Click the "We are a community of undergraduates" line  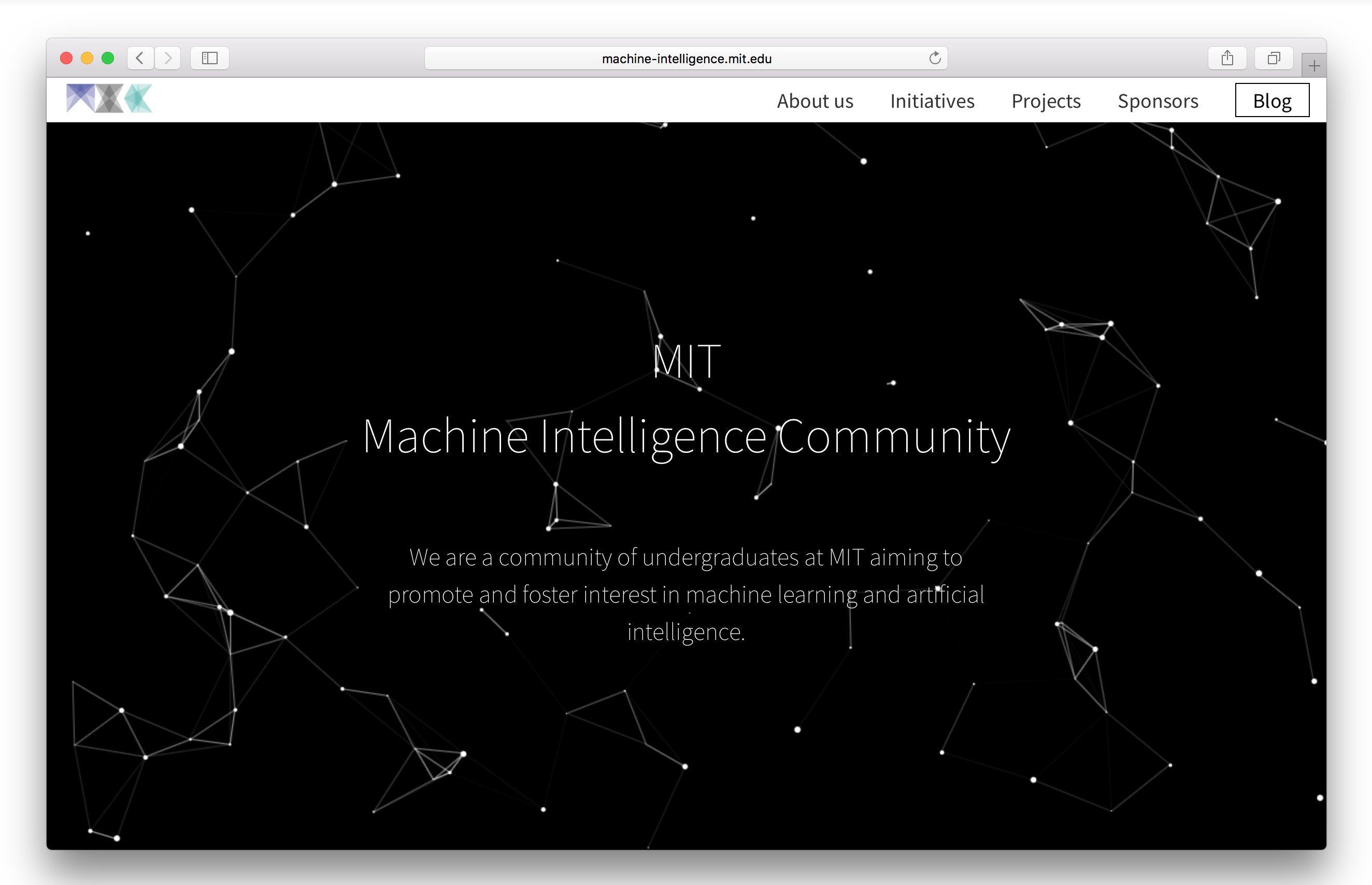pyautogui.click(x=686, y=558)
